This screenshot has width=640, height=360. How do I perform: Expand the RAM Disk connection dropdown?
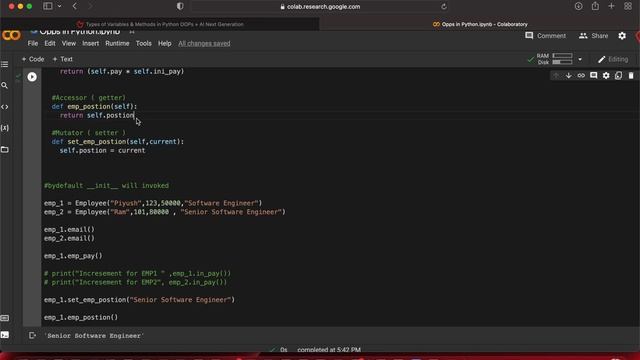[x=580, y=60]
